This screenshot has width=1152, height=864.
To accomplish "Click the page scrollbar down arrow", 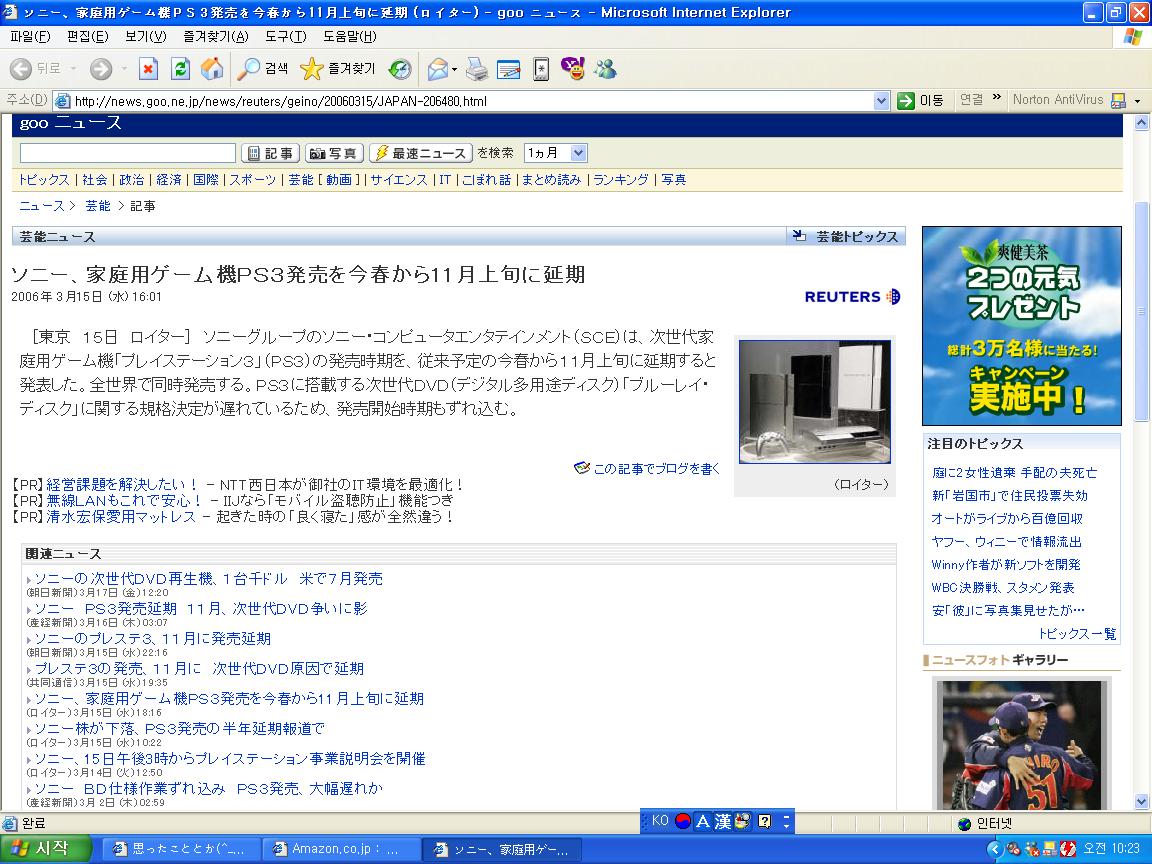I will coord(1142,802).
